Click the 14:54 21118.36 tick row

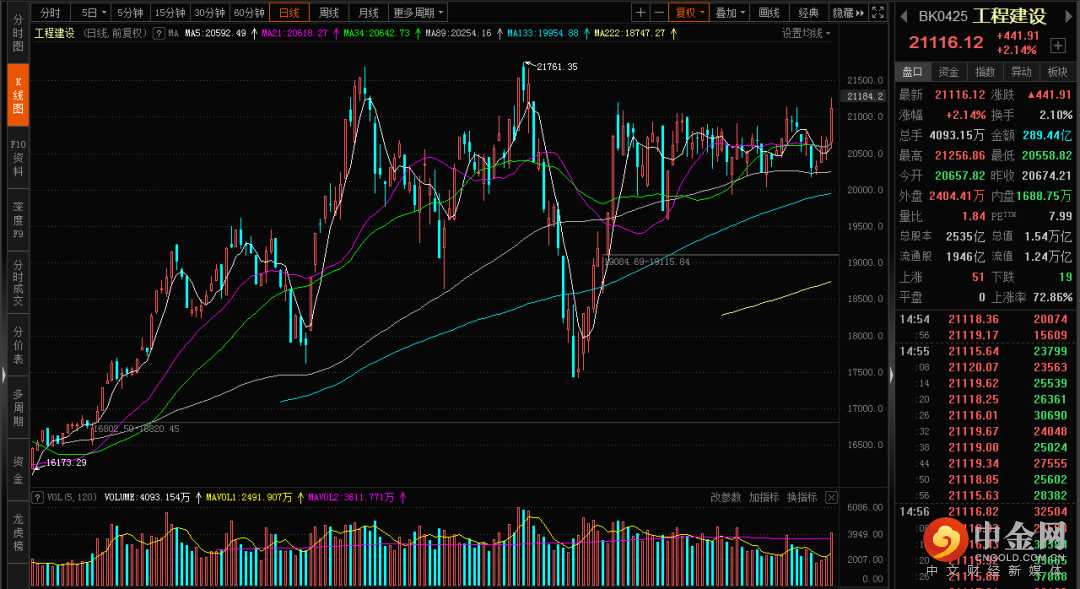(984, 319)
